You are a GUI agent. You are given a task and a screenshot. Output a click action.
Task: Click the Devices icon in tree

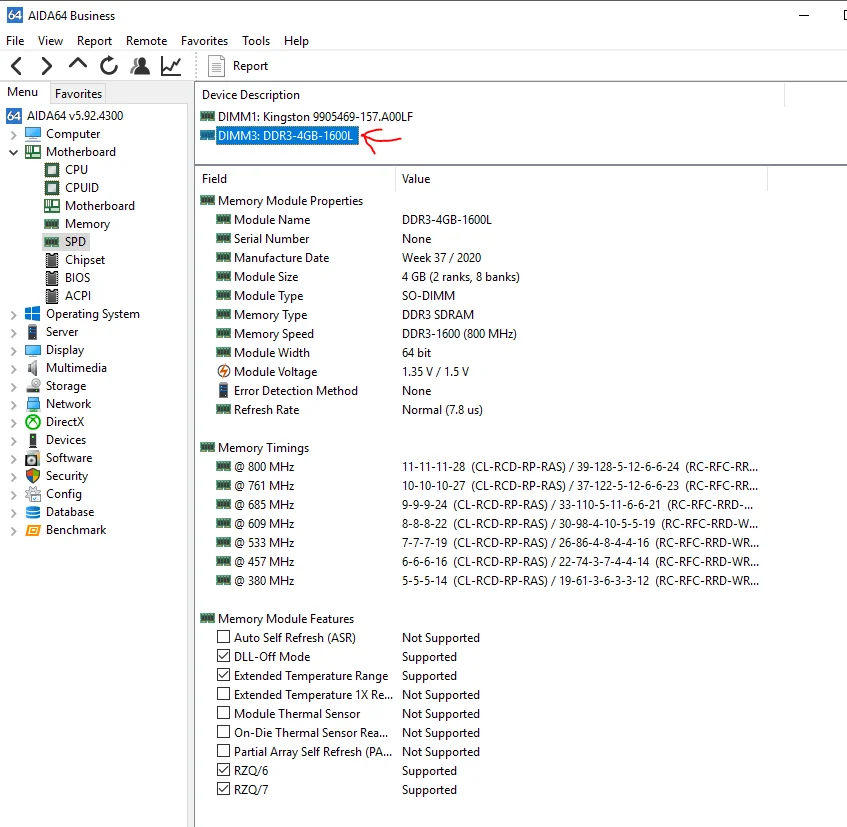tap(33, 440)
